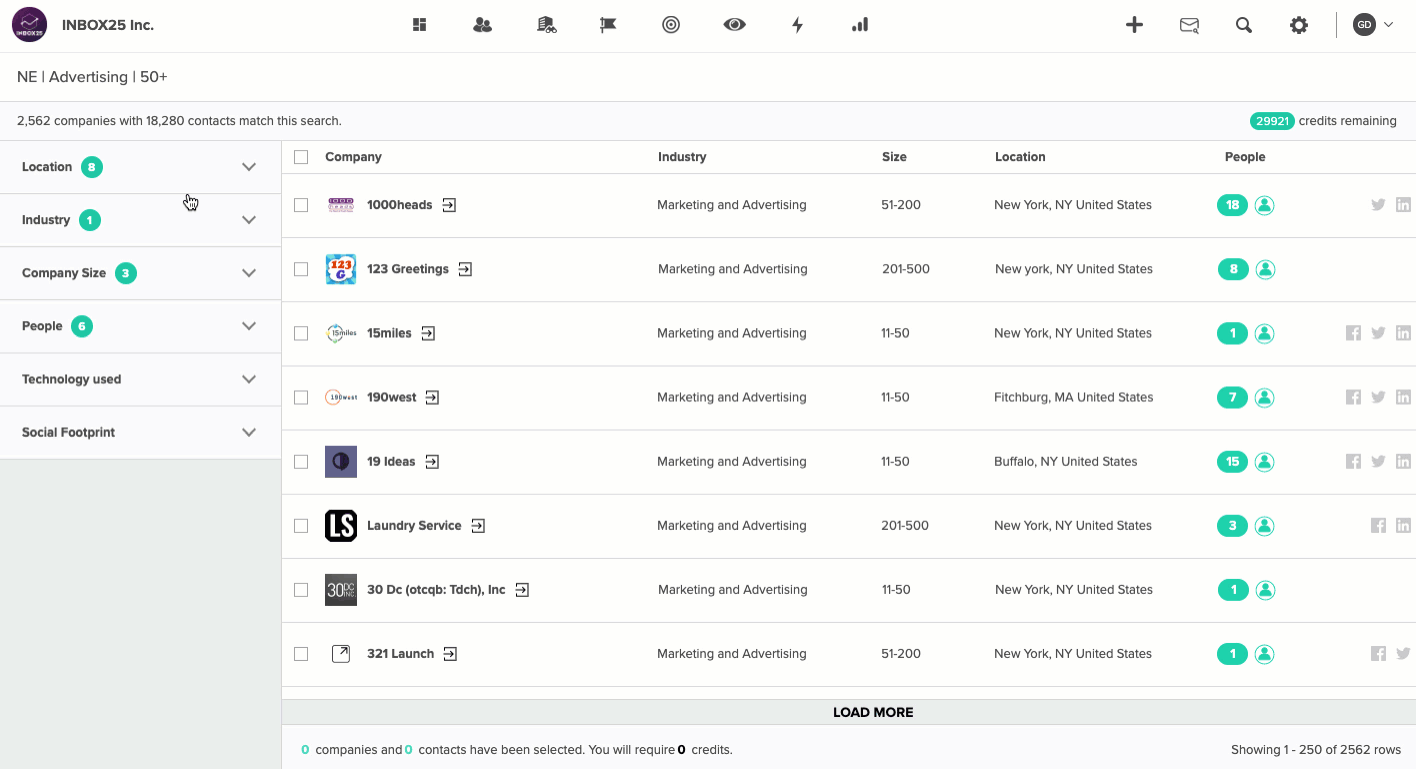Open 1000heads company details arrow icon
Screen dimensions: 1416x769
(450, 205)
